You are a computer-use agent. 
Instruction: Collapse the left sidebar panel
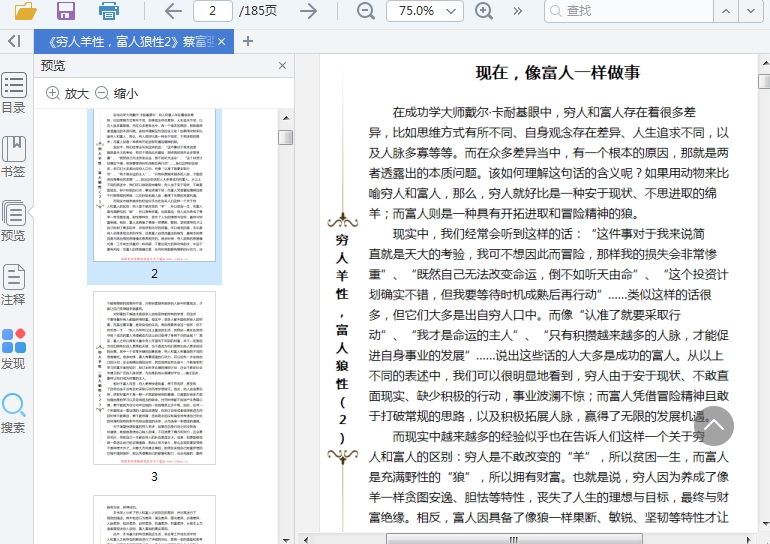coord(14,41)
